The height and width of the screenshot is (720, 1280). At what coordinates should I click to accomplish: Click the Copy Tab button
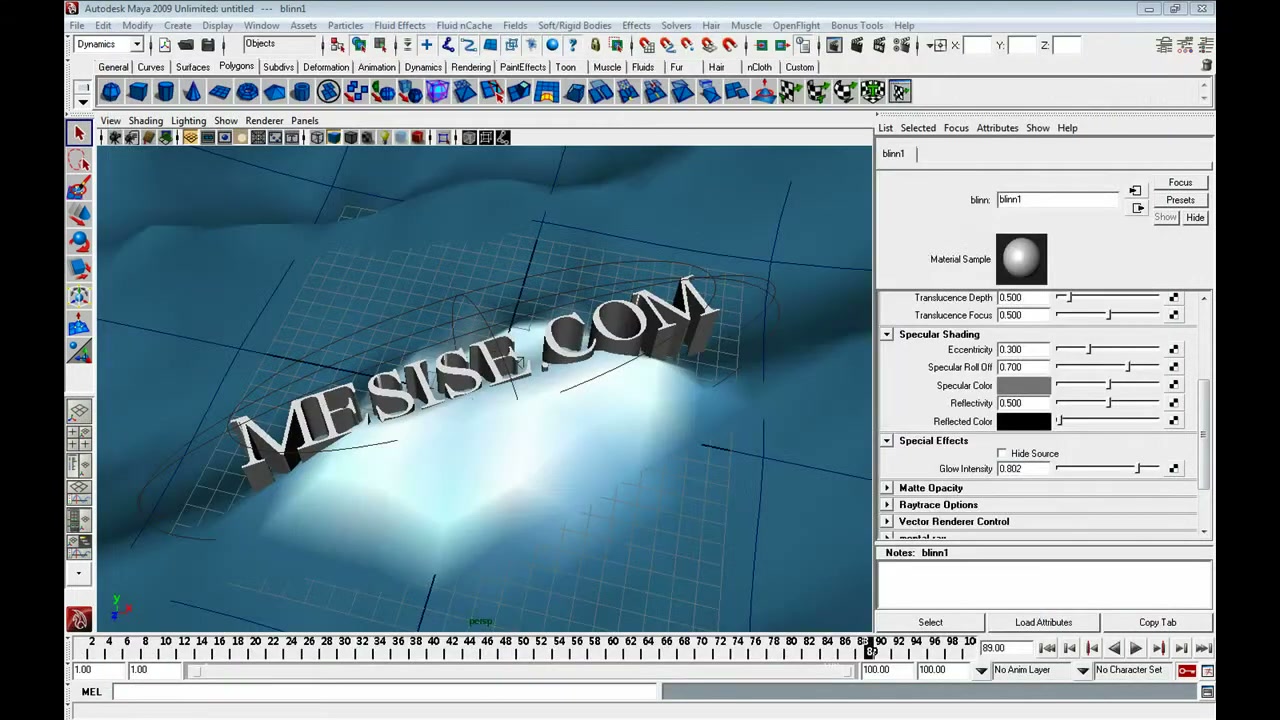point(1157,623)
